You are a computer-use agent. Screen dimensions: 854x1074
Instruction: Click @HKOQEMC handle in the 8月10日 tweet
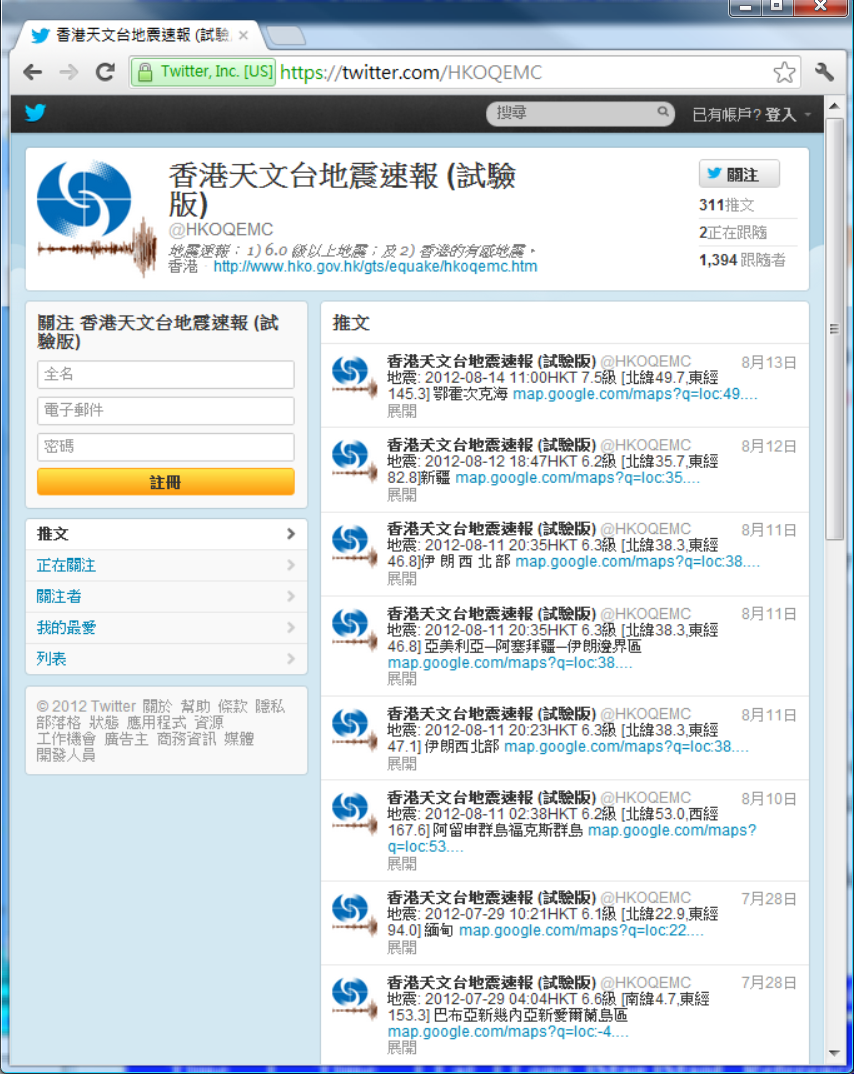[x=645, y=798]
